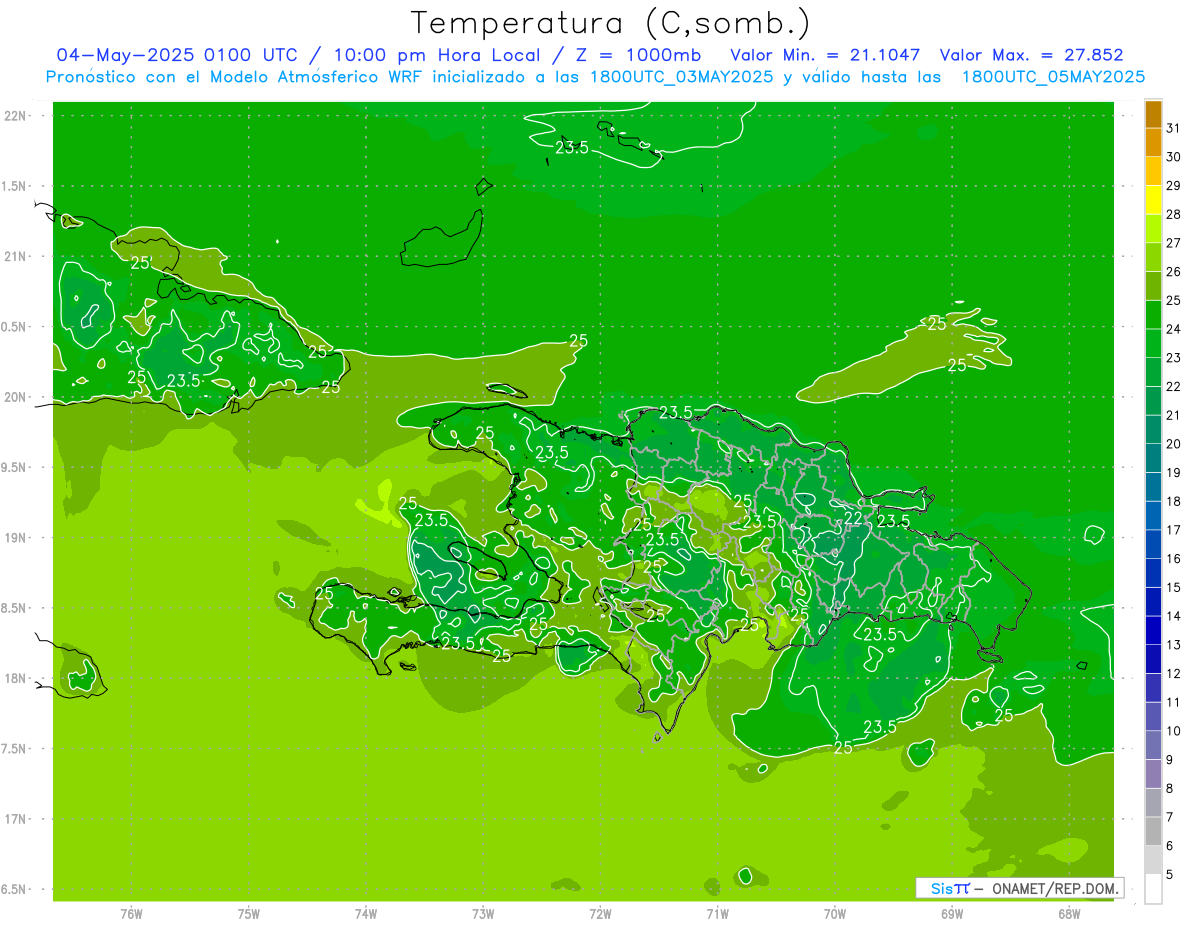Pick the purple swatch between 9 and 10

pos(1154,745)
